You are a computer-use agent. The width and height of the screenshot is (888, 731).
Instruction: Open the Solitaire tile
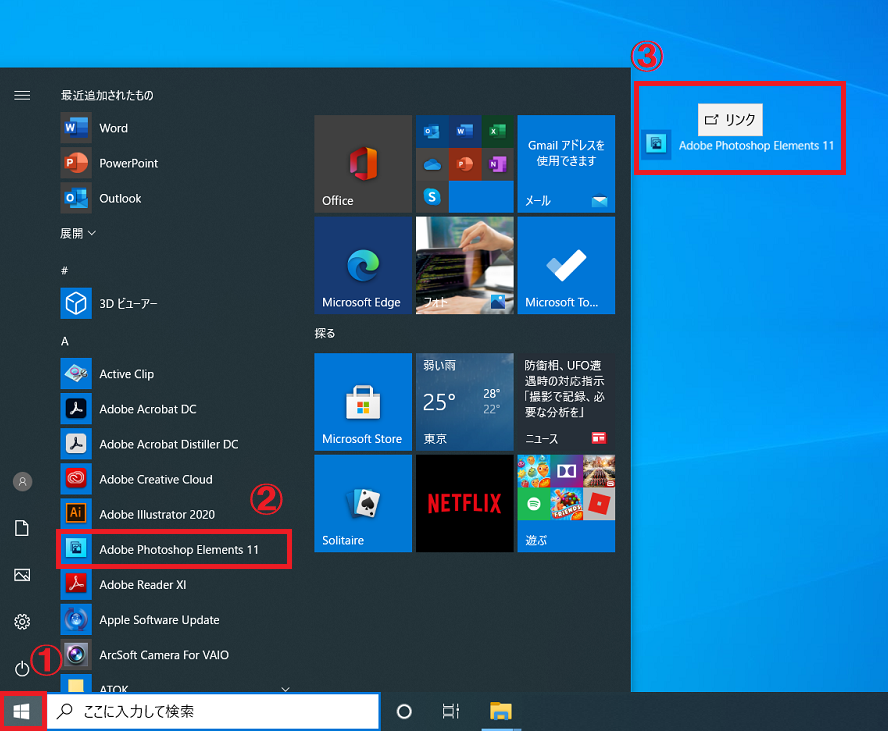(363, 503)
